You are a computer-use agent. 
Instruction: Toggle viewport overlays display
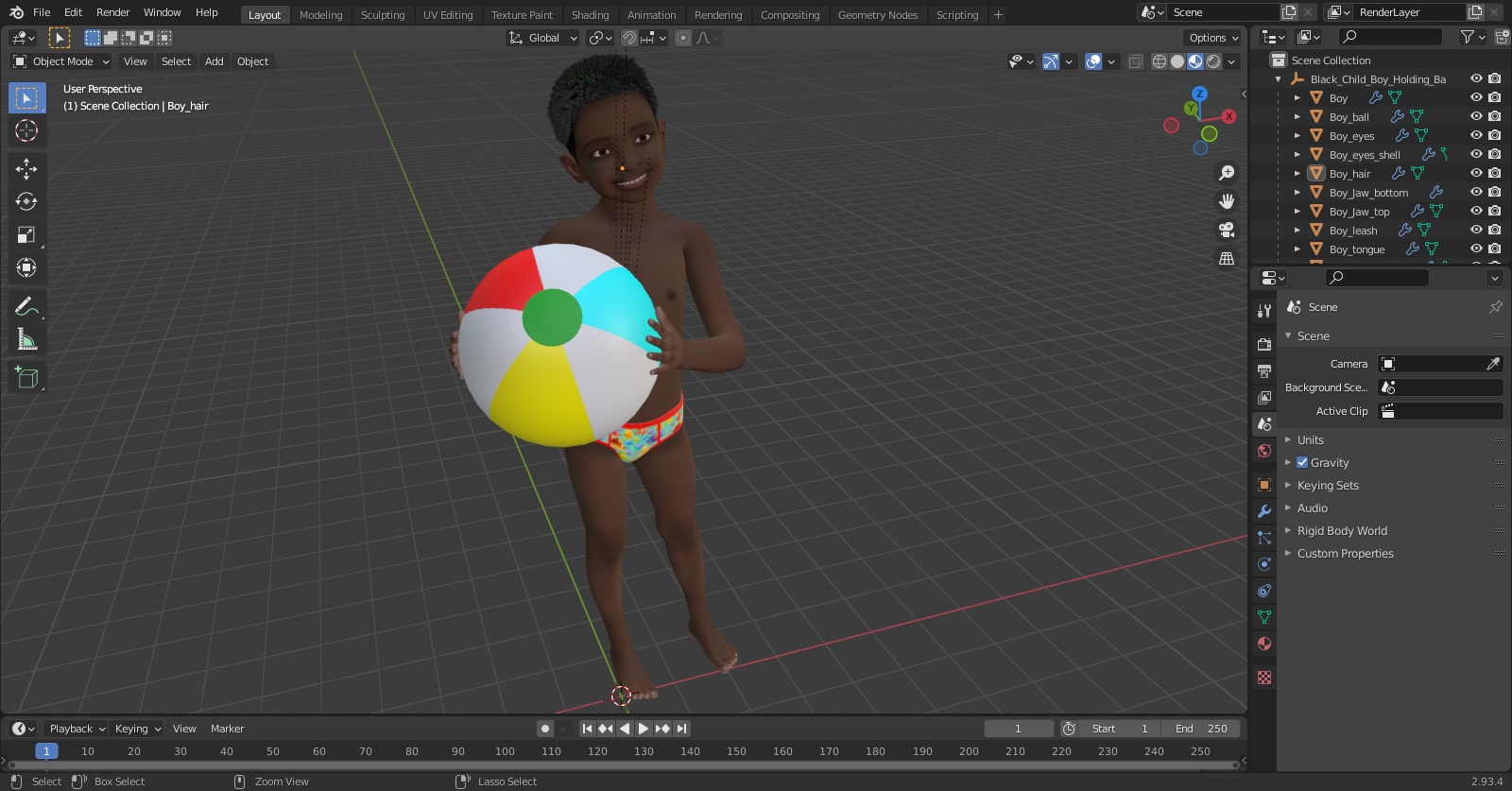1093,61
